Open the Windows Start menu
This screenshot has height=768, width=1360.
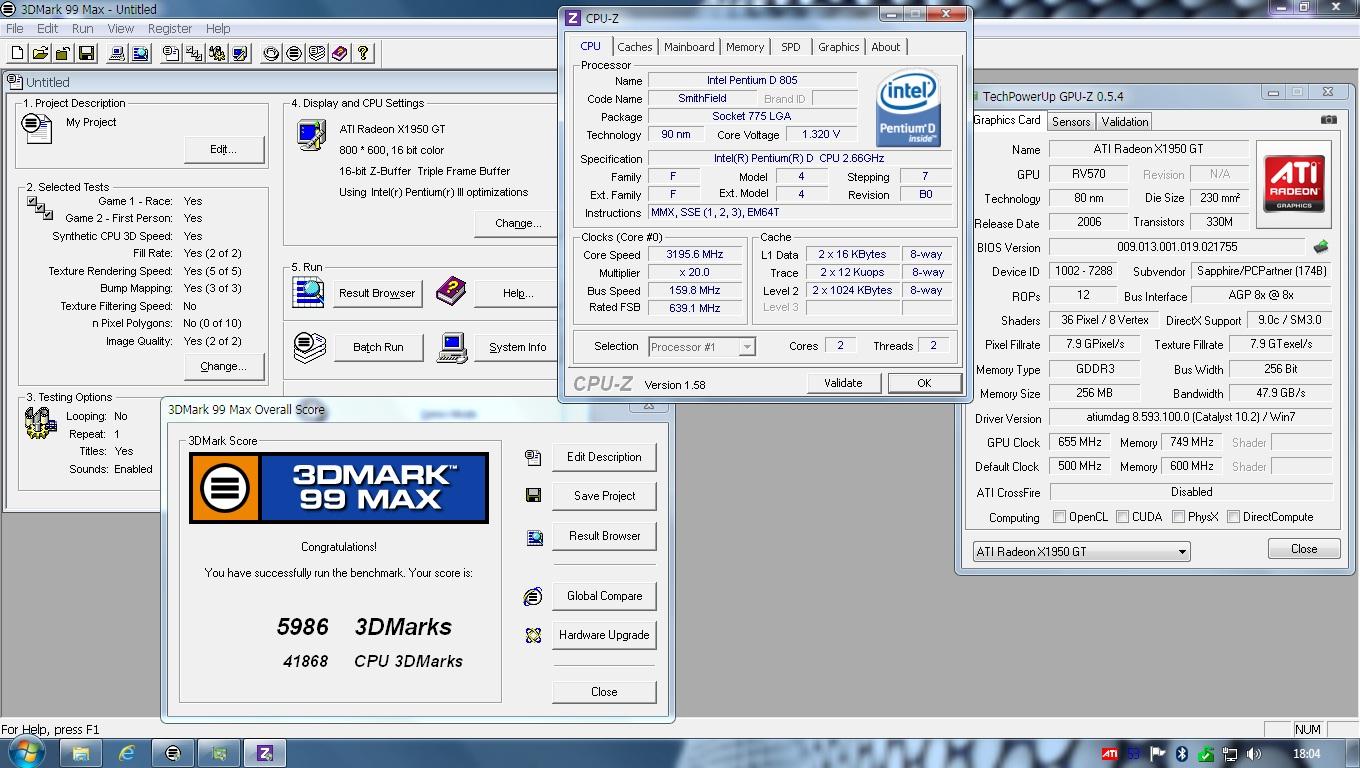point(26,752)
